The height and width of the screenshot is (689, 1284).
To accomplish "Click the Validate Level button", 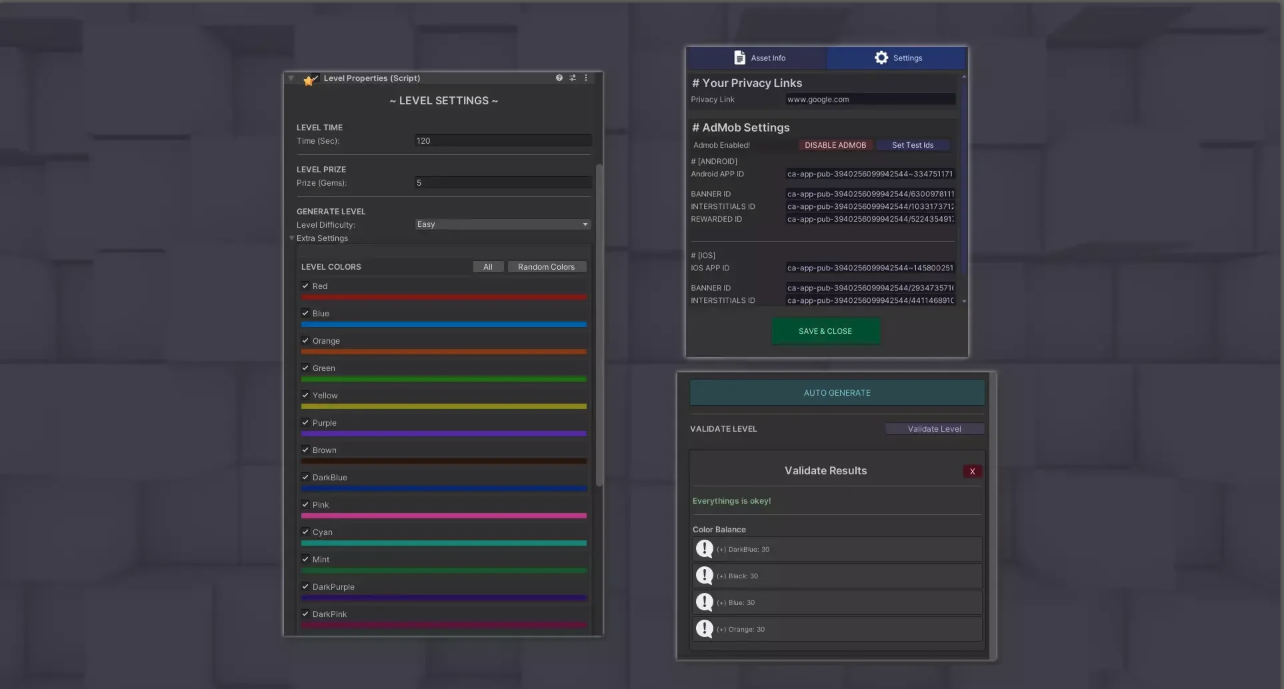I will click(935, 429).
